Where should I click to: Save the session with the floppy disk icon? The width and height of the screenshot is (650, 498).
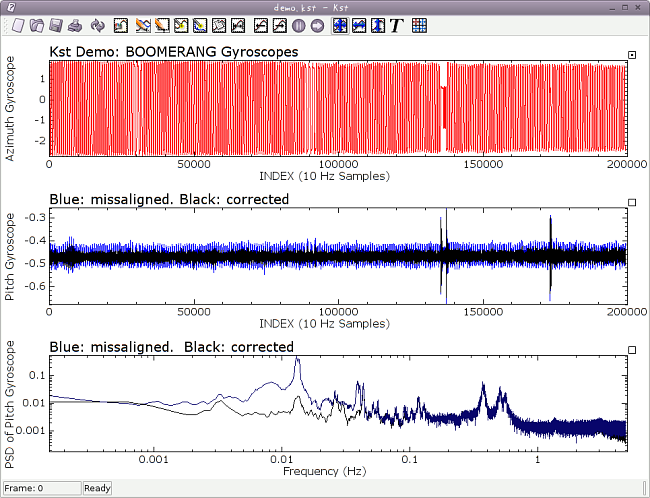coord(57,25)
